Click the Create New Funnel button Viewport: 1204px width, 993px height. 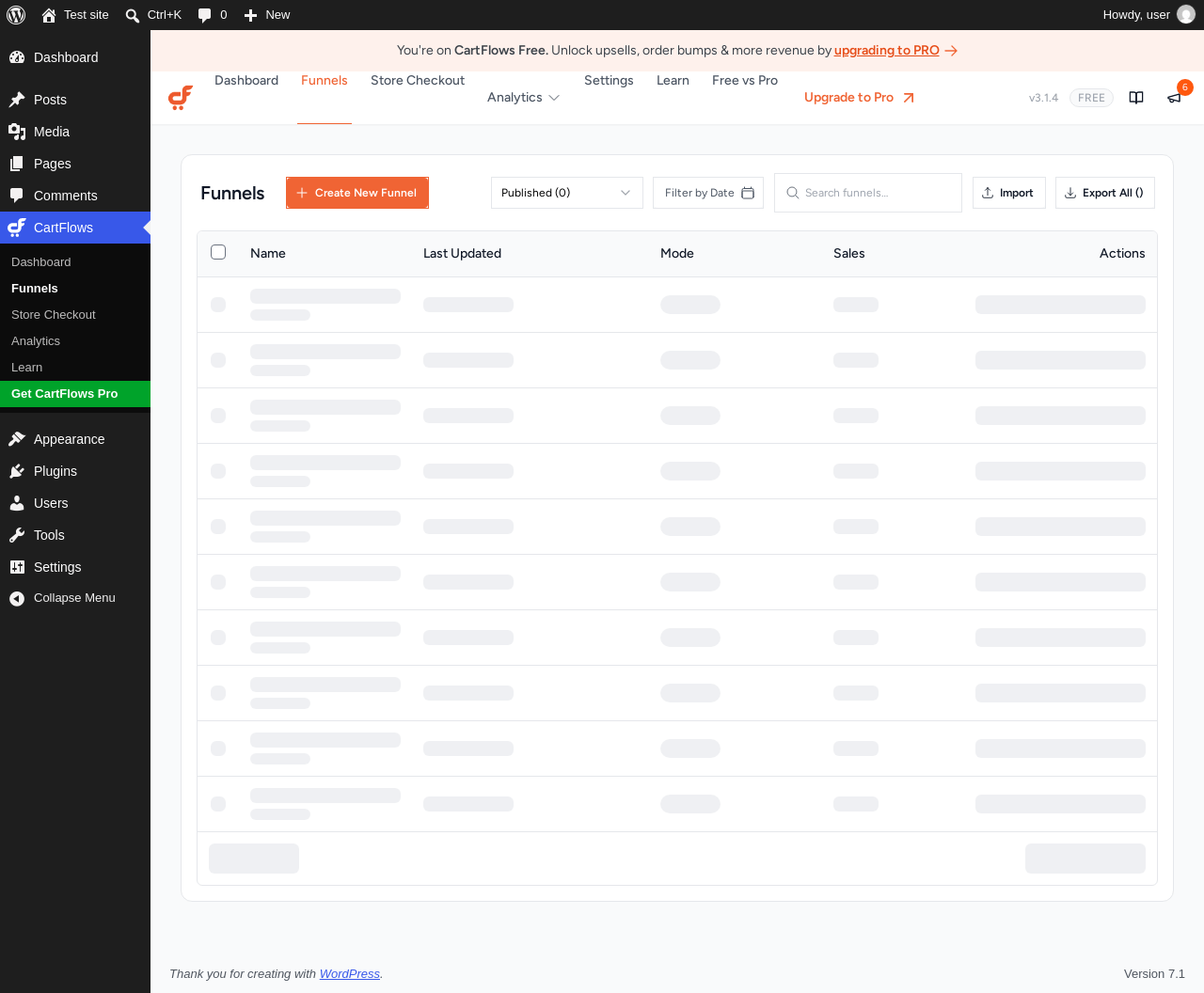pos(357,193)
